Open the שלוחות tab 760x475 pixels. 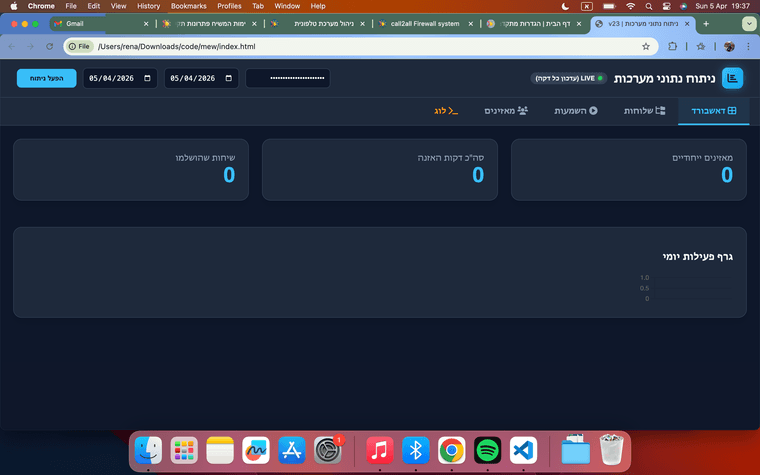(644, 111)
